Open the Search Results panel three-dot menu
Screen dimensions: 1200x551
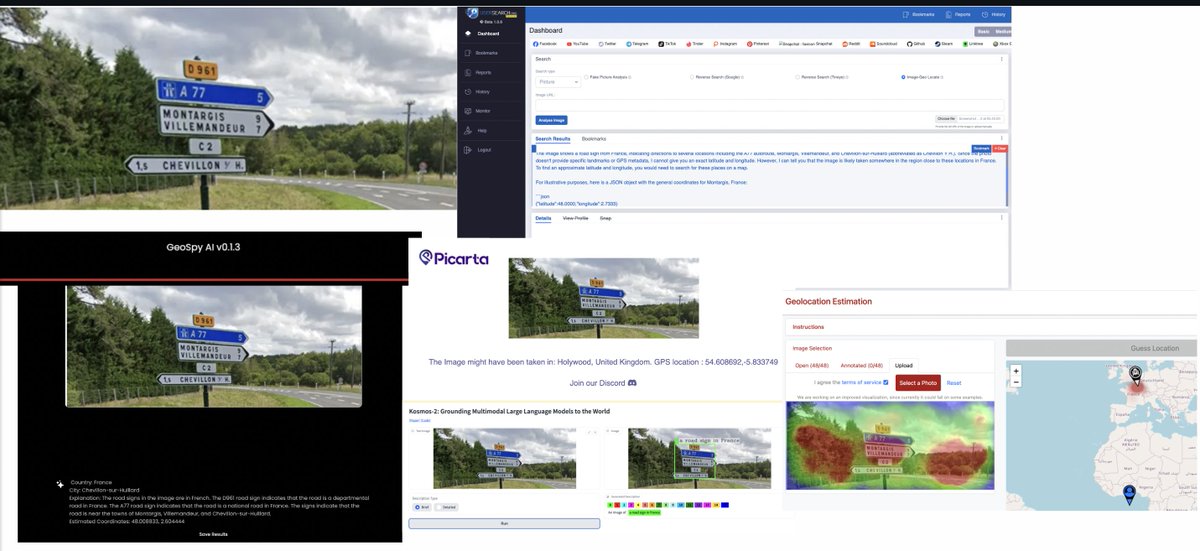pyautogui.click(x=1003, y=139)
